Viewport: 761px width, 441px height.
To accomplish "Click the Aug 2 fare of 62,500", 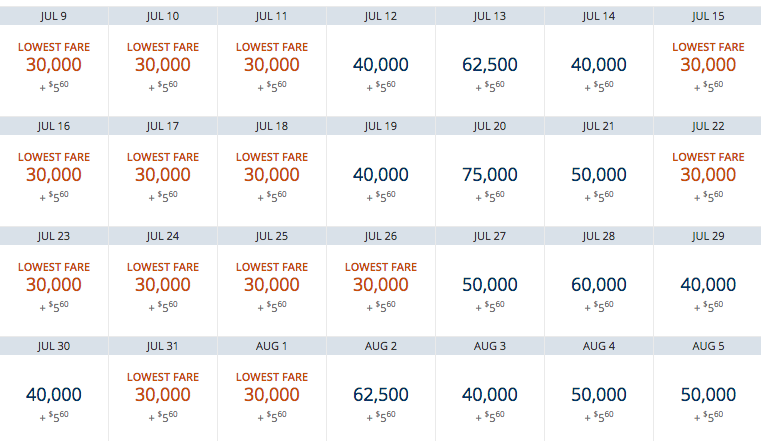I will point(381,395).
